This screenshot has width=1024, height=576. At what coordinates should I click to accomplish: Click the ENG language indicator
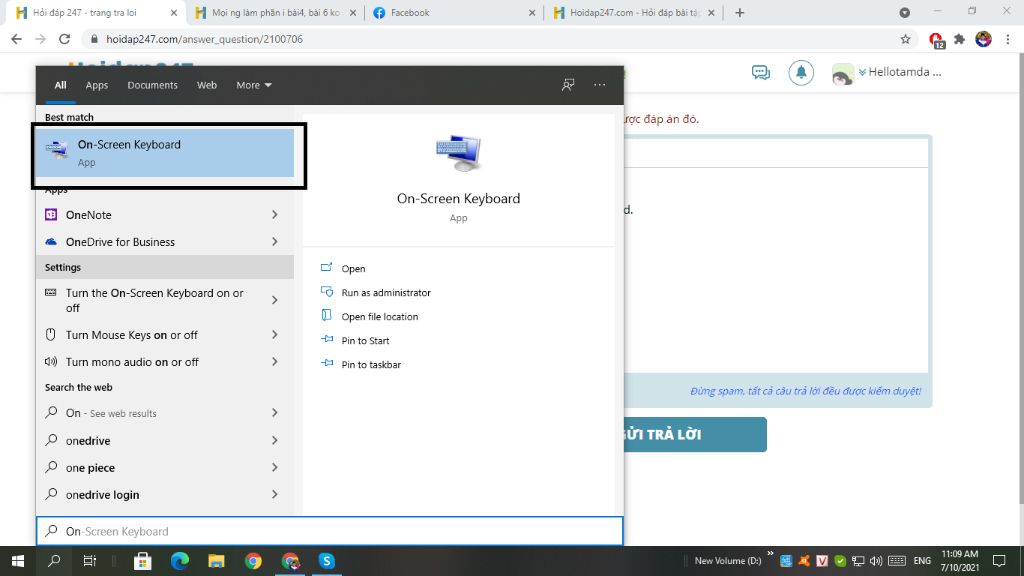tap(922, 561)
